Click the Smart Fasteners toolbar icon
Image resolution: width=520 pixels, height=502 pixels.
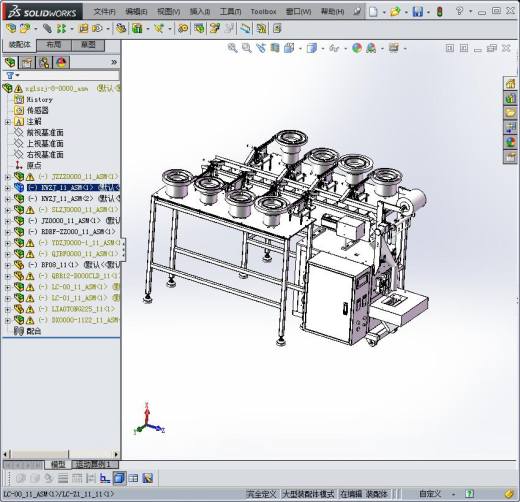(x=83, y=29)
